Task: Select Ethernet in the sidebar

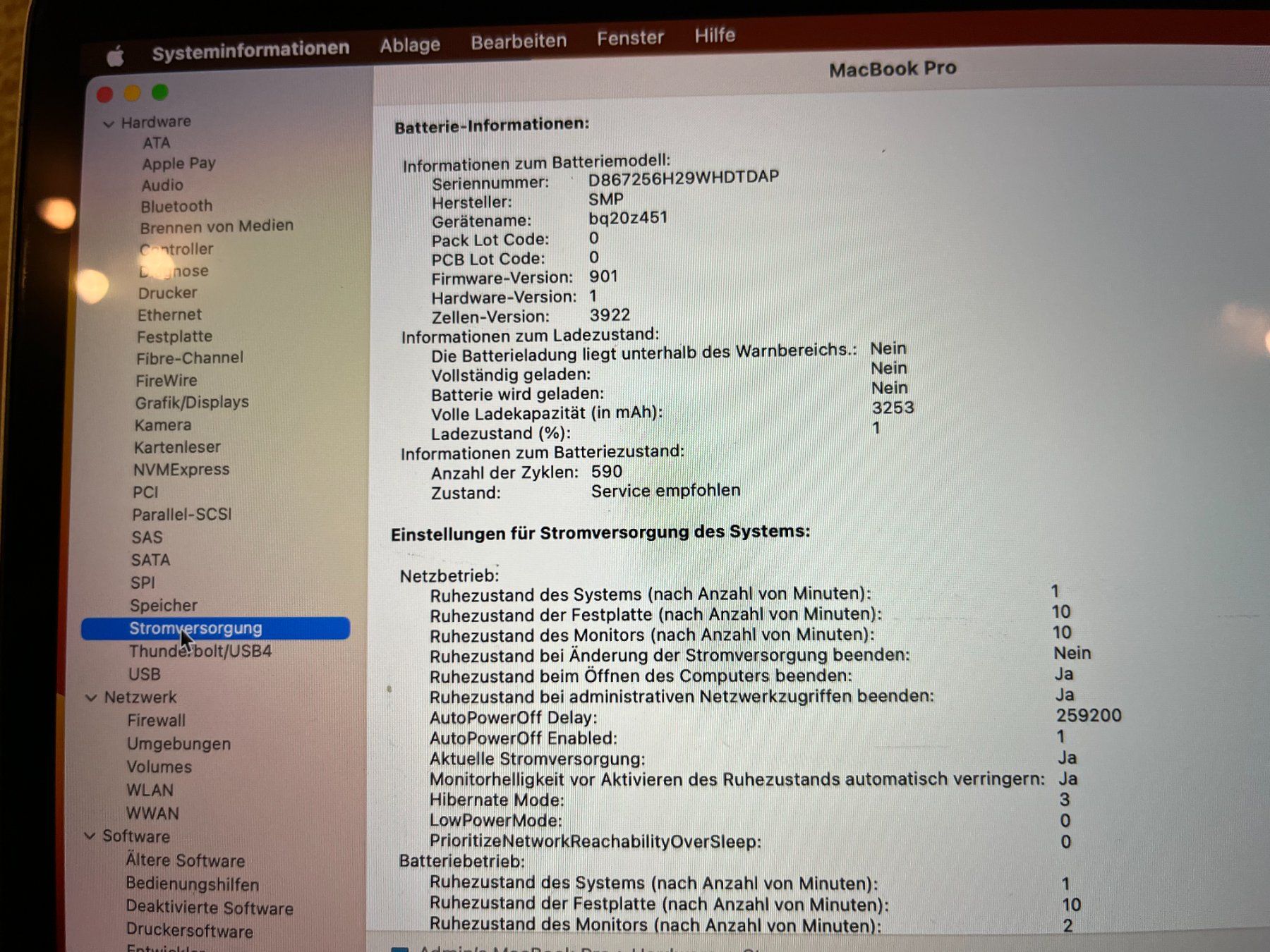Action: pyautogui.click(x=169, y=315)
